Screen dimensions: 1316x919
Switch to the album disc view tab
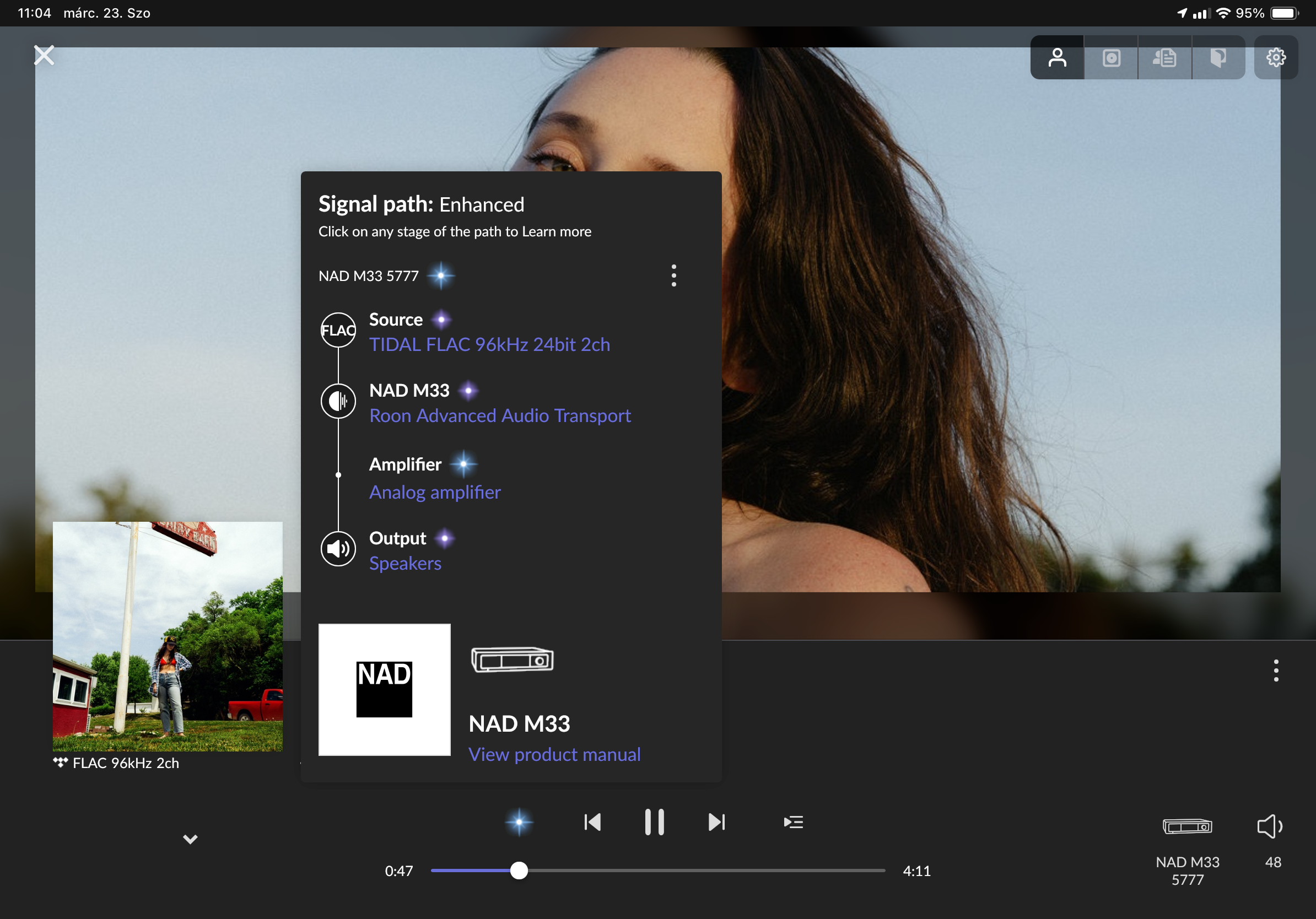[1111, 57]
